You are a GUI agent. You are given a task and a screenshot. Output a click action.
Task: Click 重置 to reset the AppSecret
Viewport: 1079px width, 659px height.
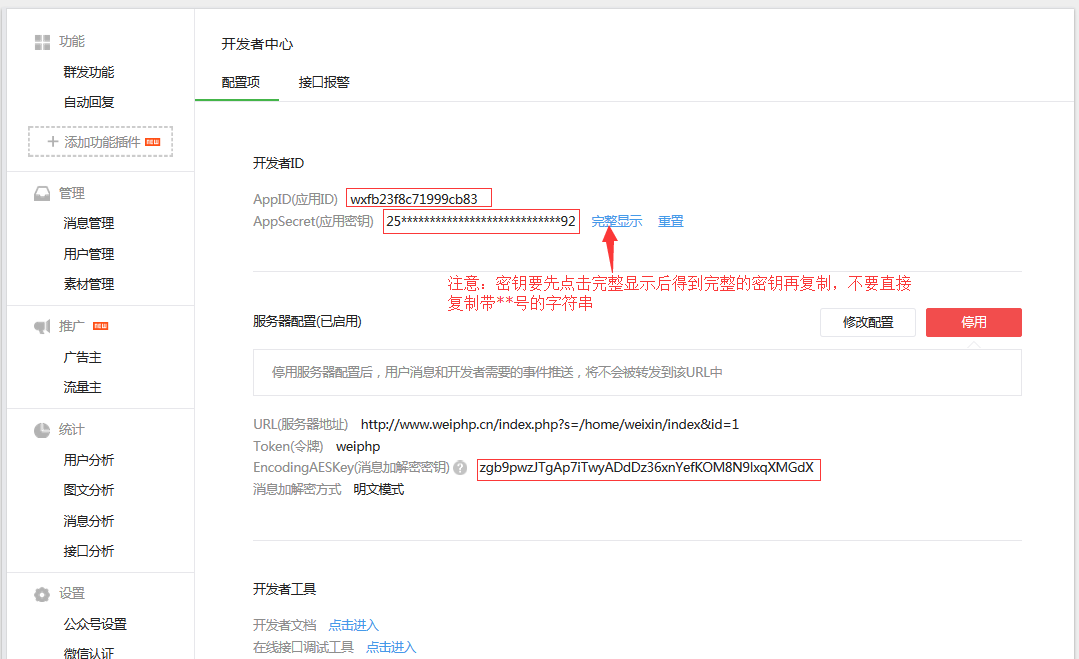coord(670,221)
